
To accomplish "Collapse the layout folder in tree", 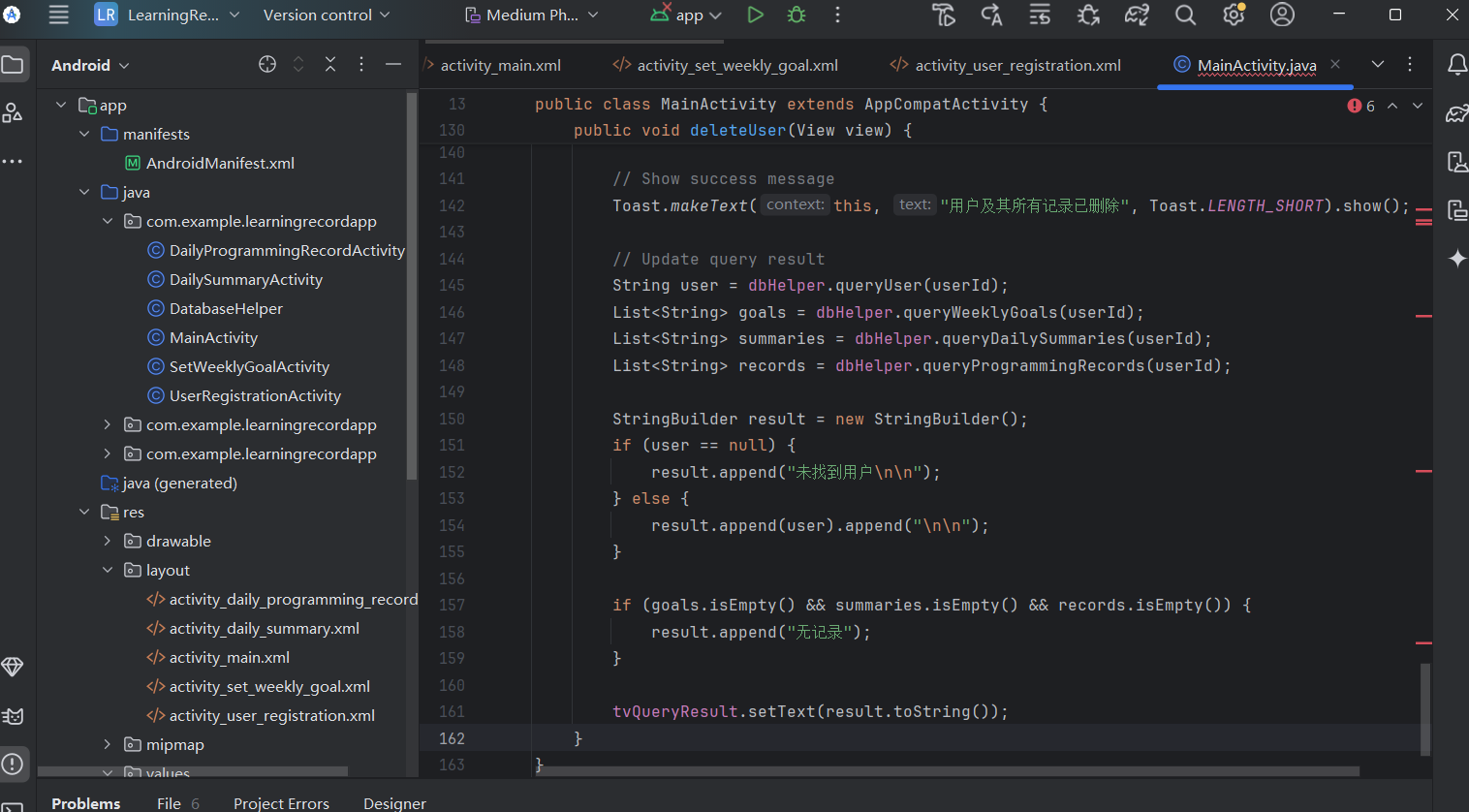I will [x=108, y=570].
